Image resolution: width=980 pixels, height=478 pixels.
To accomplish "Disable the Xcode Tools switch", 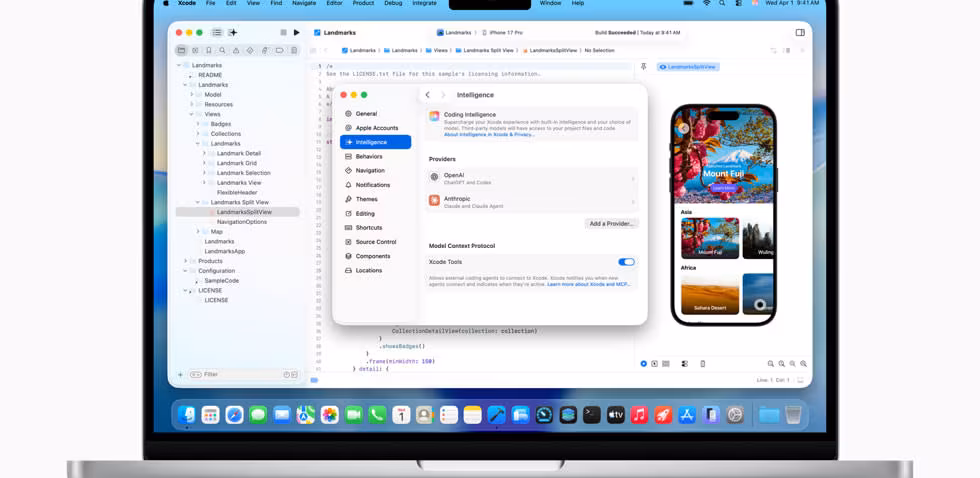I will (x=626, y=262).
